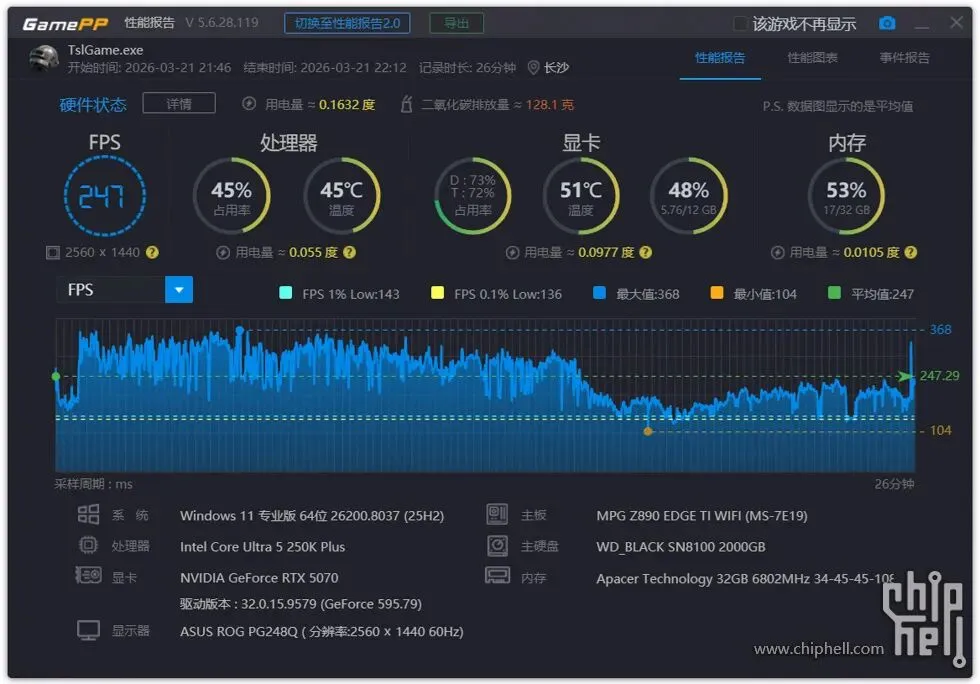Click the memory power plug icon
This screenshot has width=980, height=684.
pyautogui.click(x=778, y=253)
